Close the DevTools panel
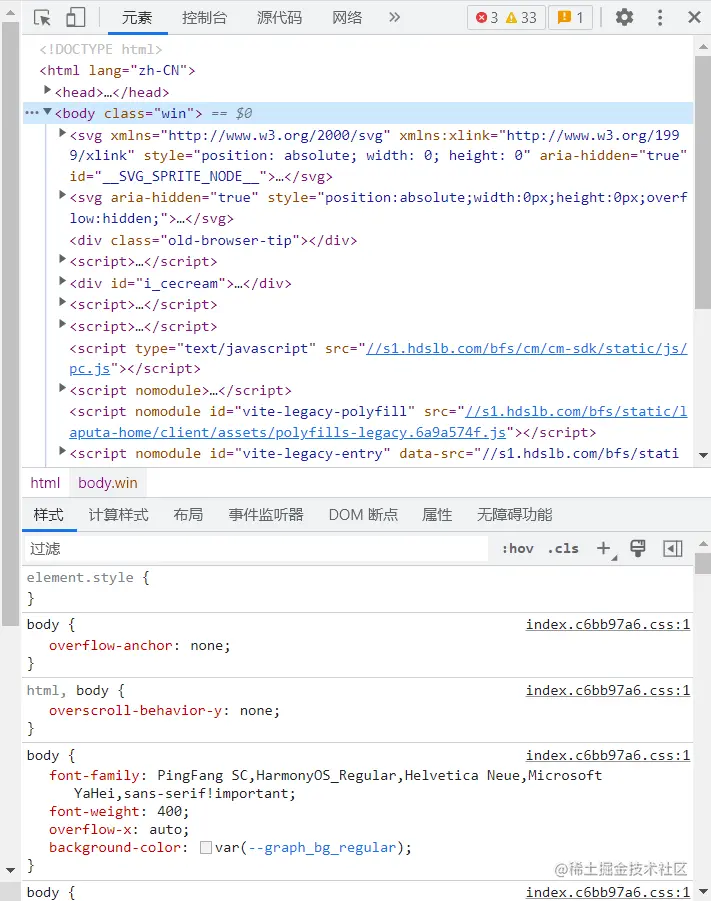 [x=694, y=17]
